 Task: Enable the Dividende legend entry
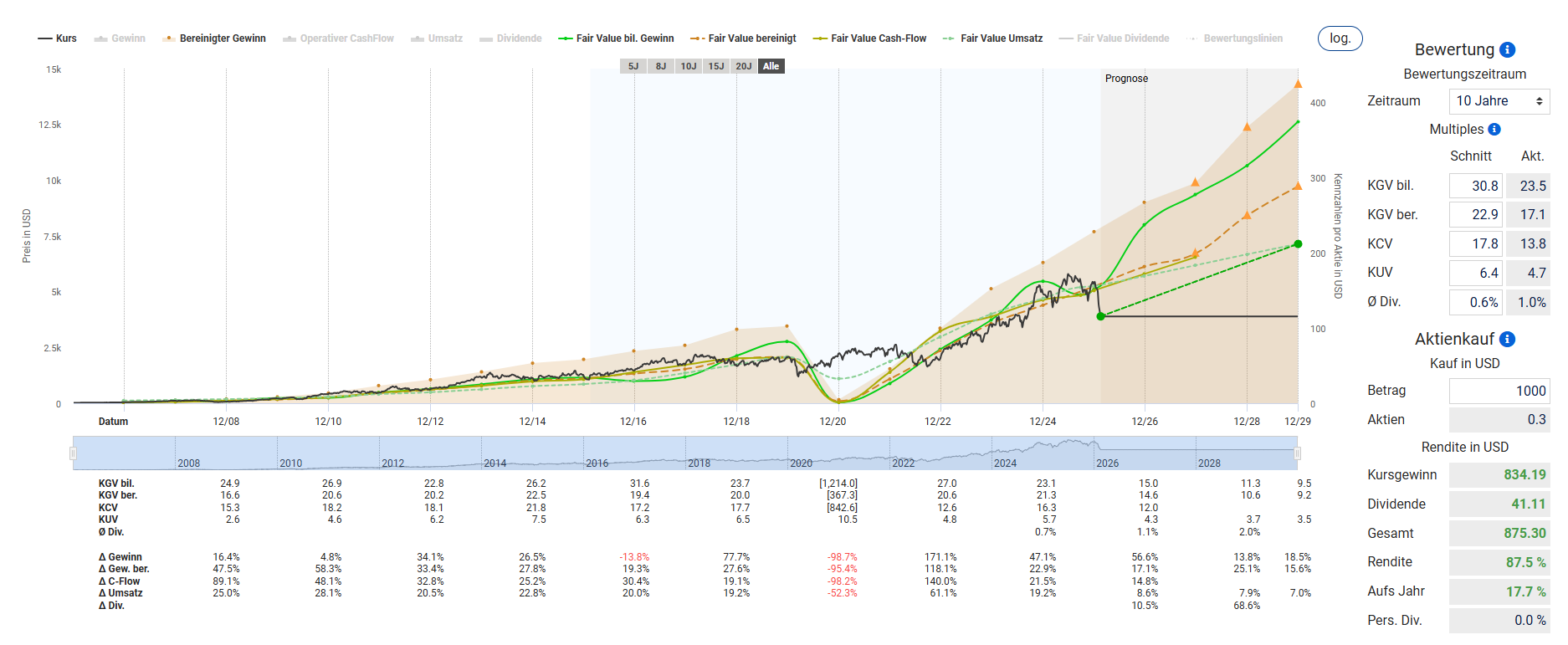tap(510, 38)
